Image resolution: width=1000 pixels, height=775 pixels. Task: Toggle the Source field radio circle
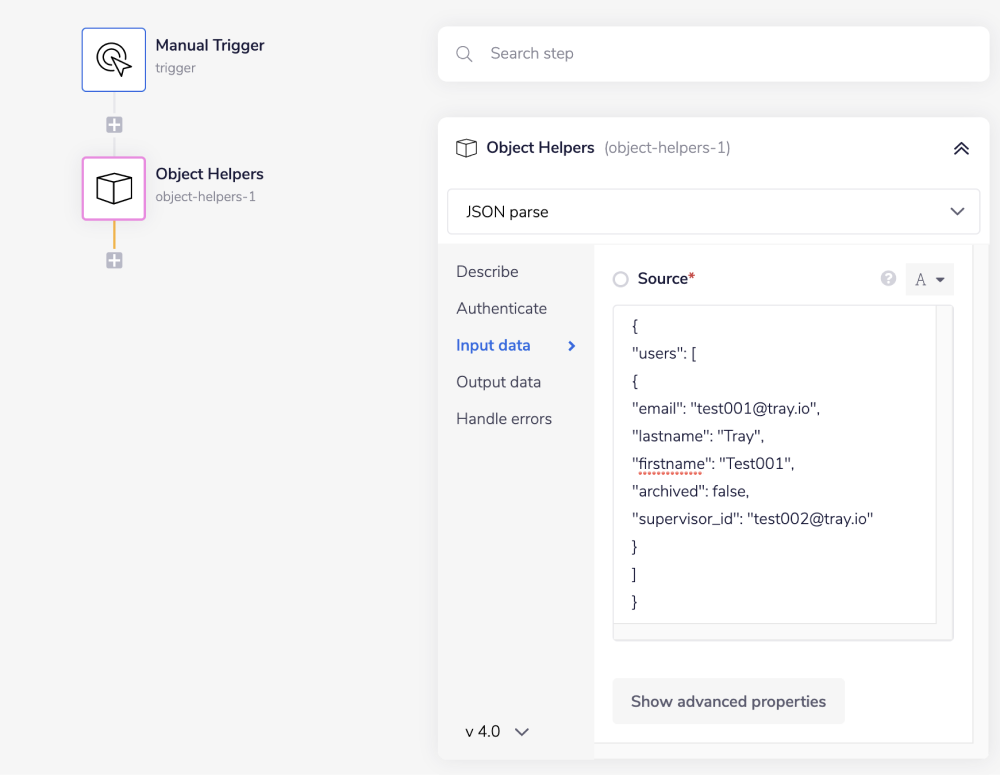[x=621, y=280]
